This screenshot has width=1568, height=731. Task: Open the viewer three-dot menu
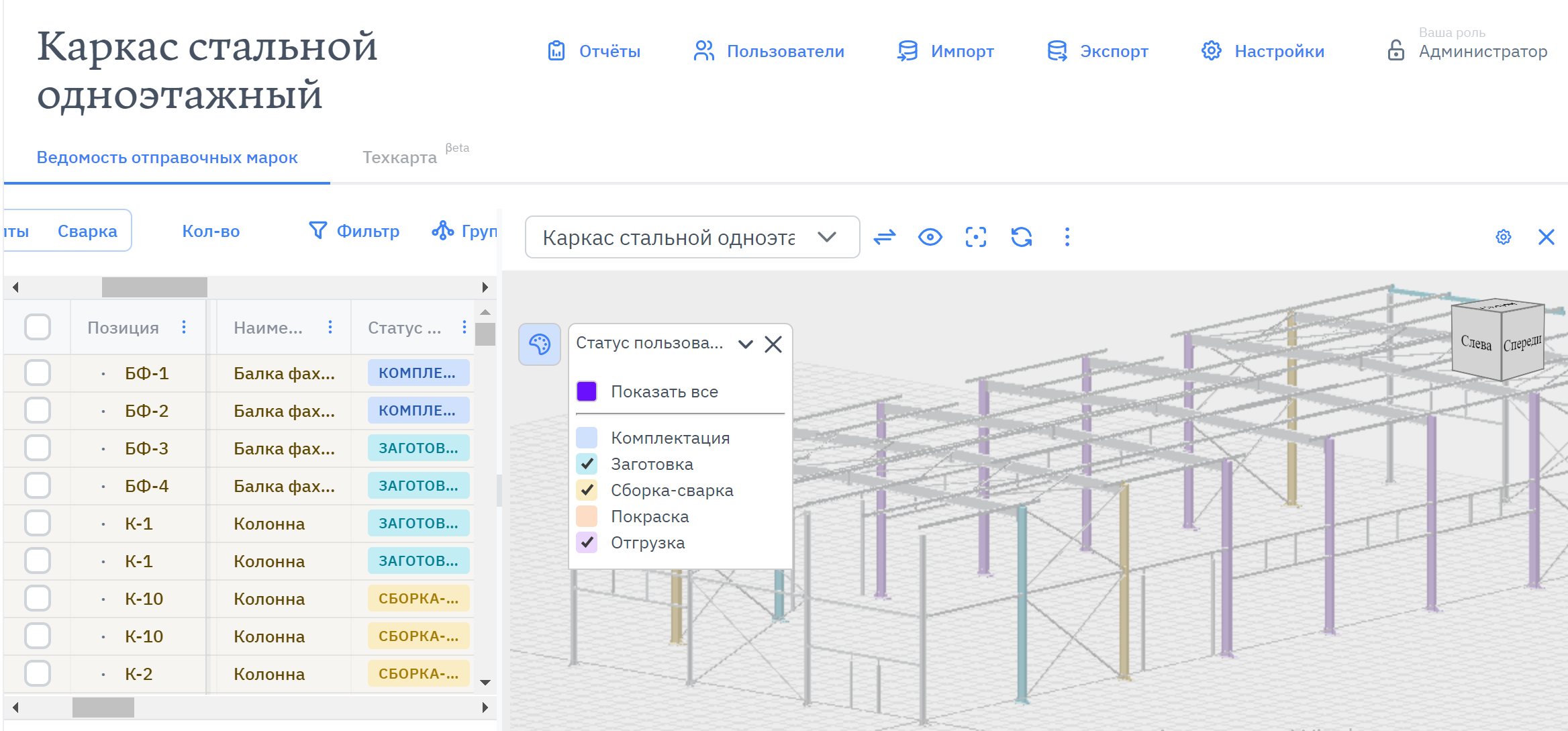click(x=1067, y=237)
